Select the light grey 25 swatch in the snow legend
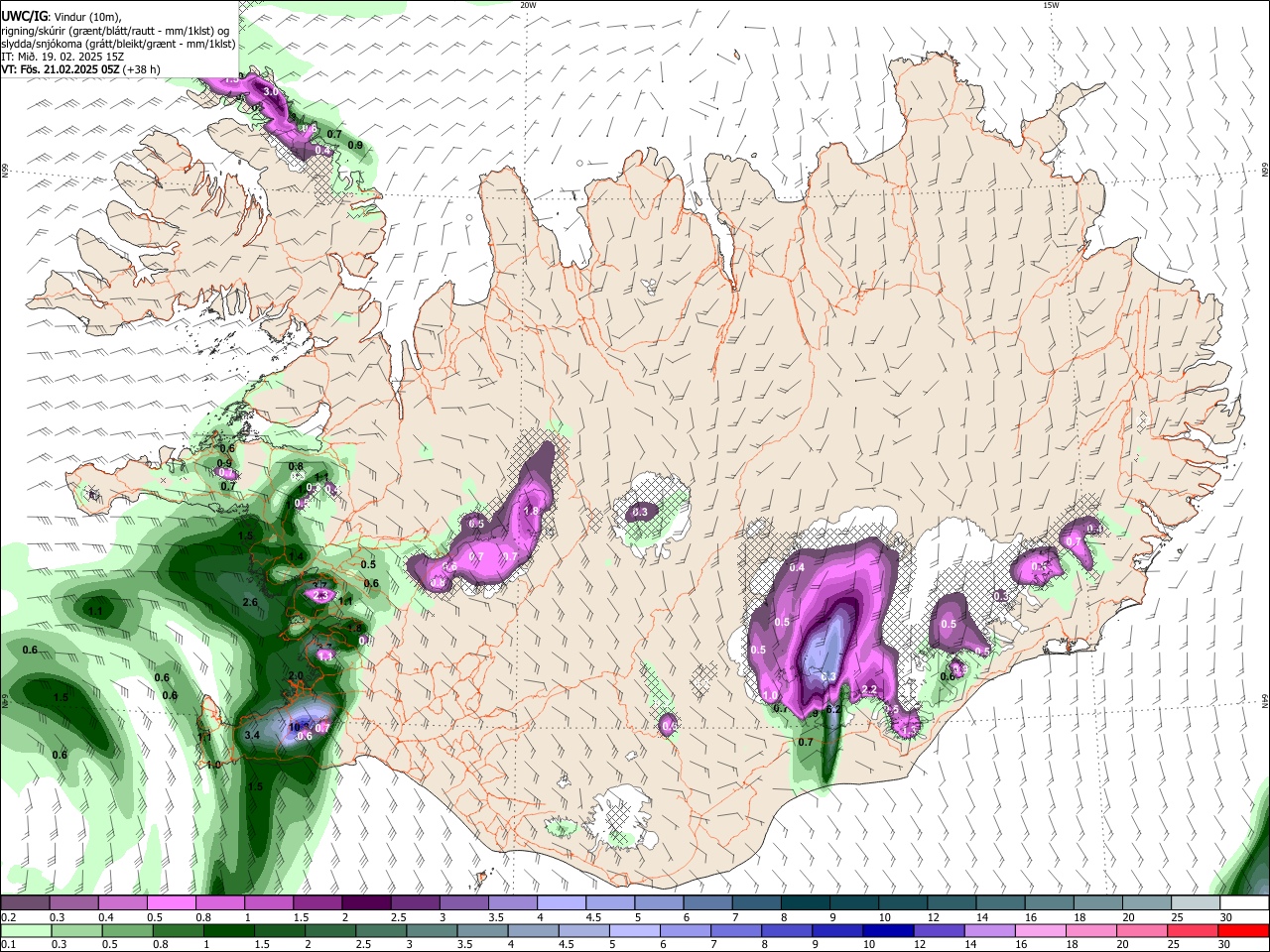The width and height of the screenshot is (1270, 952). pos(1197,903)
